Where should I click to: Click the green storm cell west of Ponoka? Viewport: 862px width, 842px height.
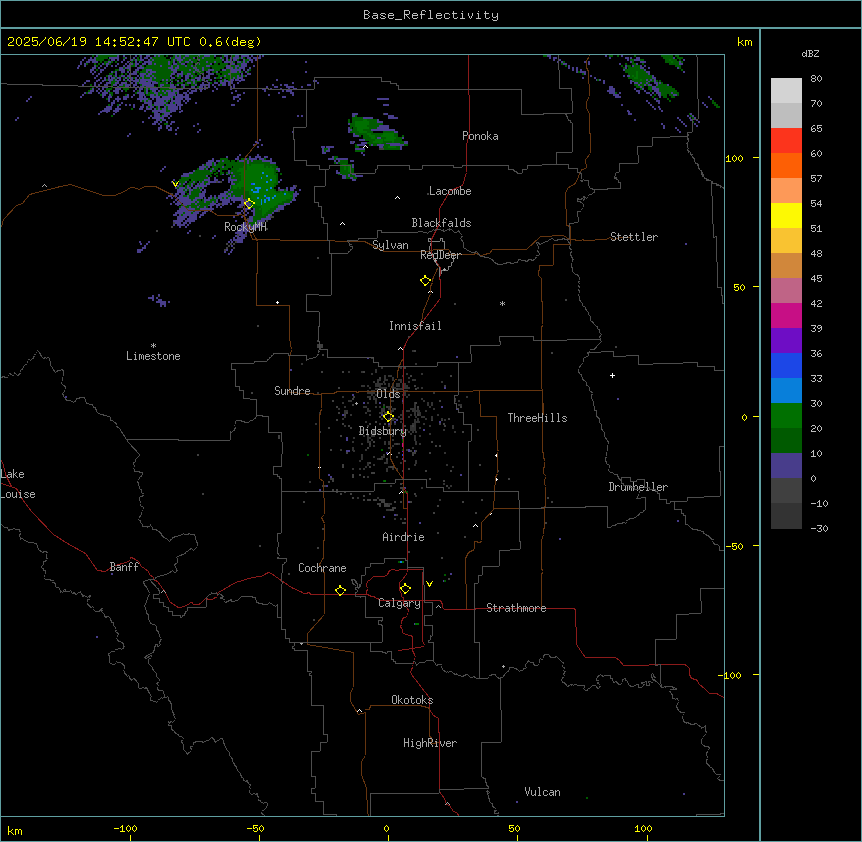coord(377,134)
